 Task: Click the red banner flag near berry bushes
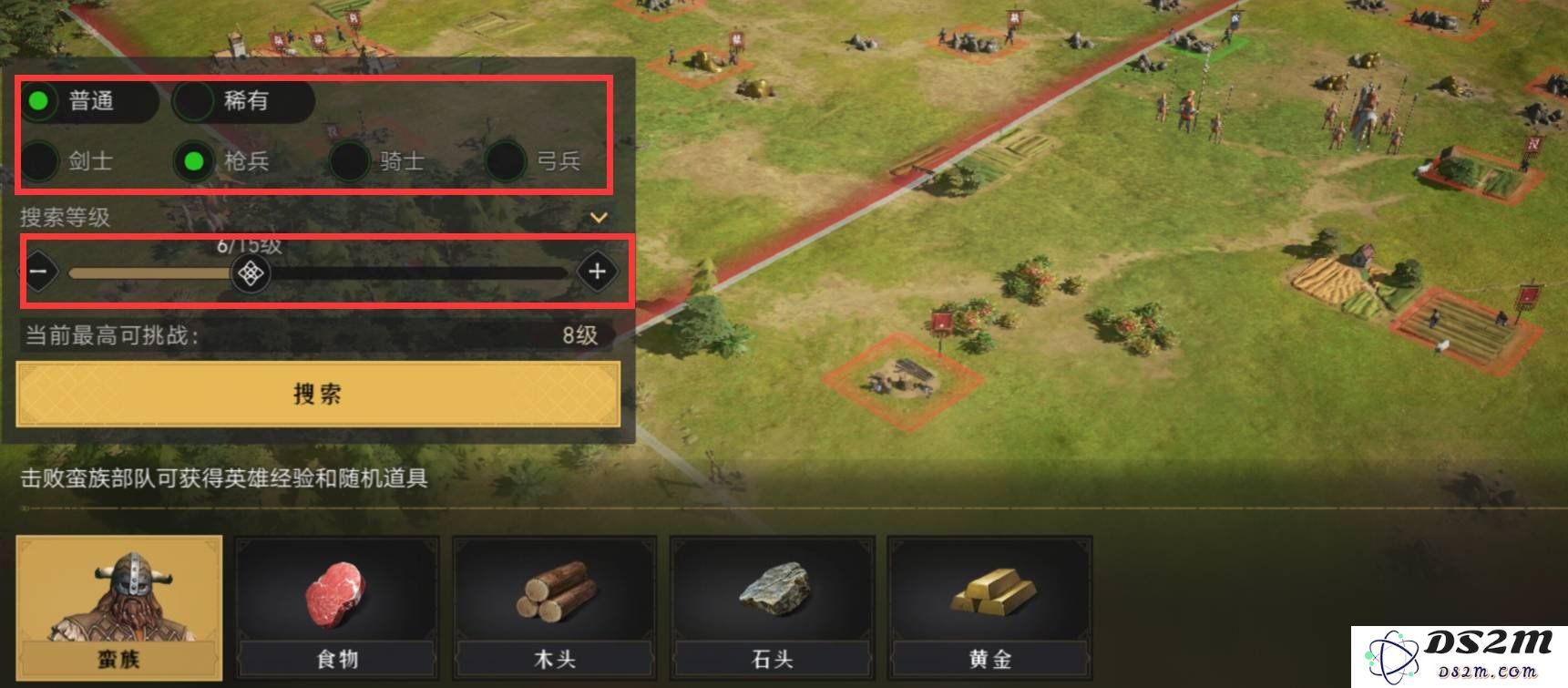pyautogui.click(x=941, y=325)
